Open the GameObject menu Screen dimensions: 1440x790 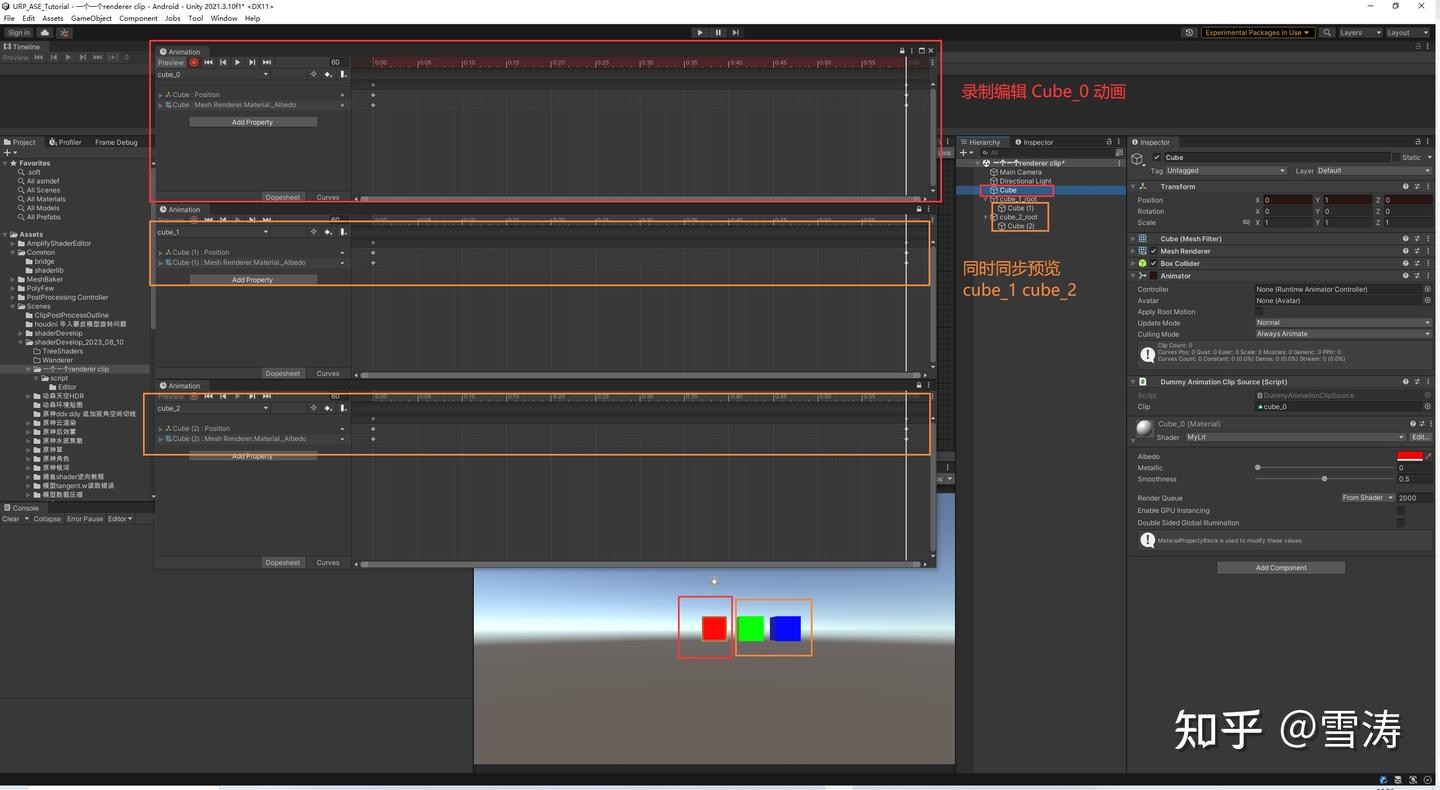(91, 18)
